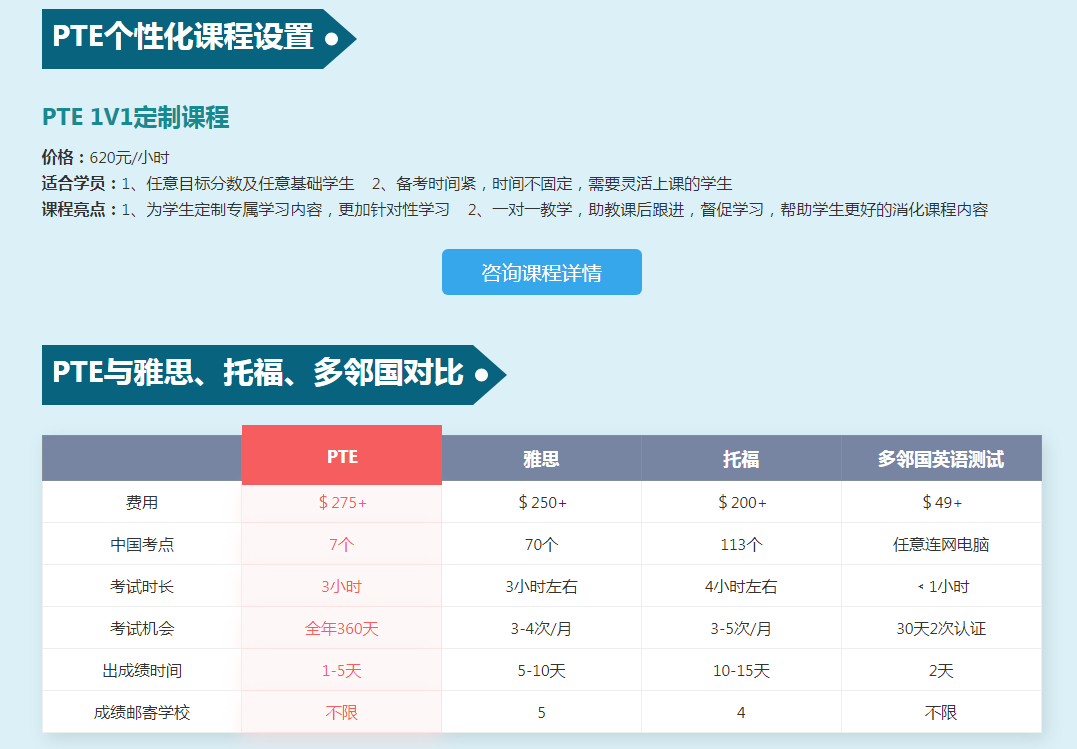Click the 课程亮点 description line
The width and height of the screenshot is (1077, 749).
click(x=514, y=210)
